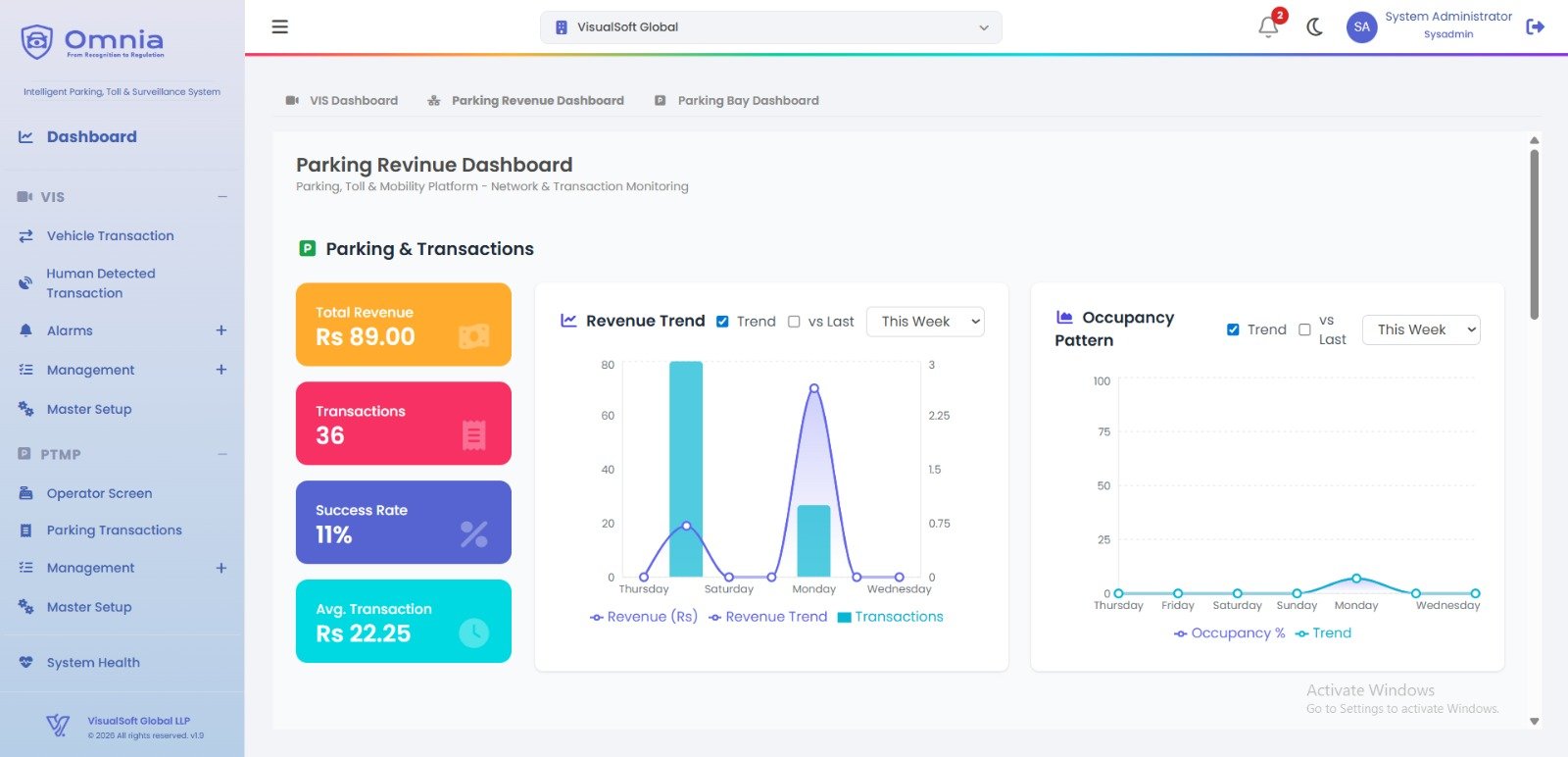Collapse the VIS section
Image resolution: width=1568 pixels, height=757 pixels.
(x=222, y=197)
